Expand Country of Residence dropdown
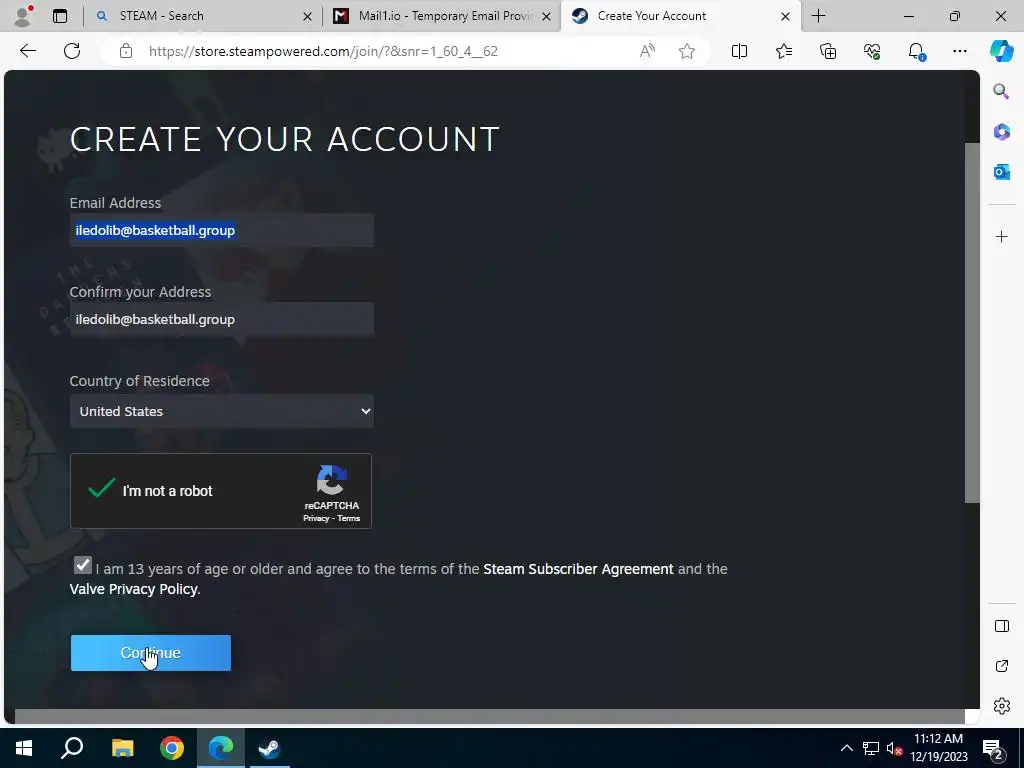 (221, 411)
